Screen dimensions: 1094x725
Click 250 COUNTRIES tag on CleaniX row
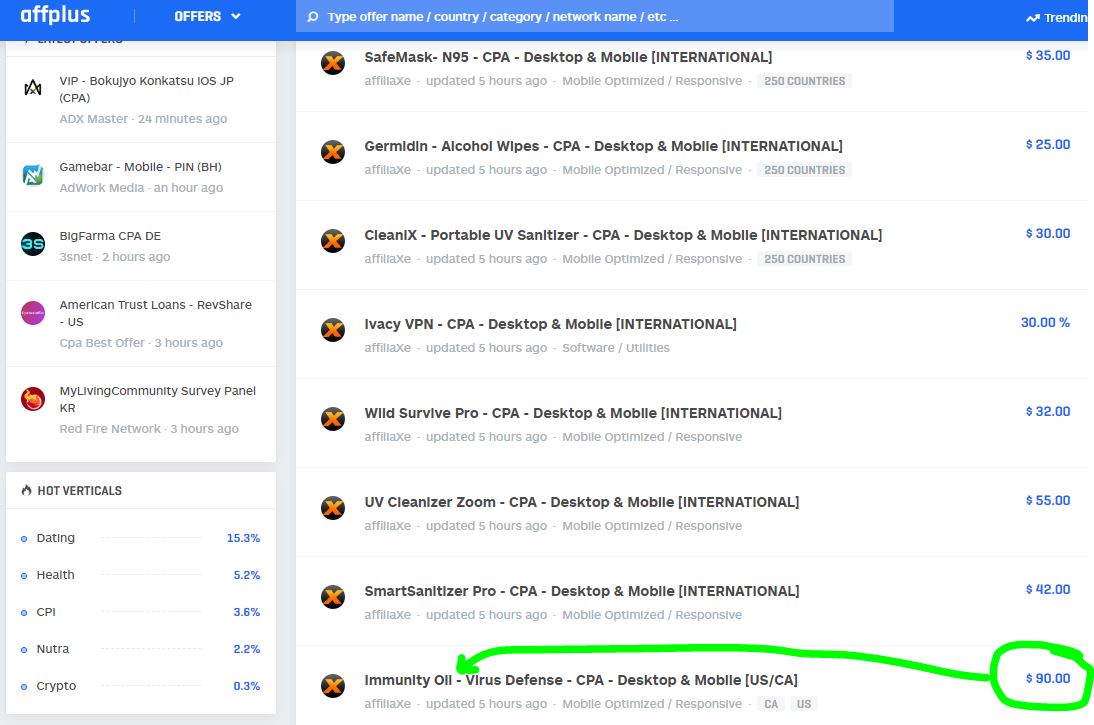click(804, 259)
